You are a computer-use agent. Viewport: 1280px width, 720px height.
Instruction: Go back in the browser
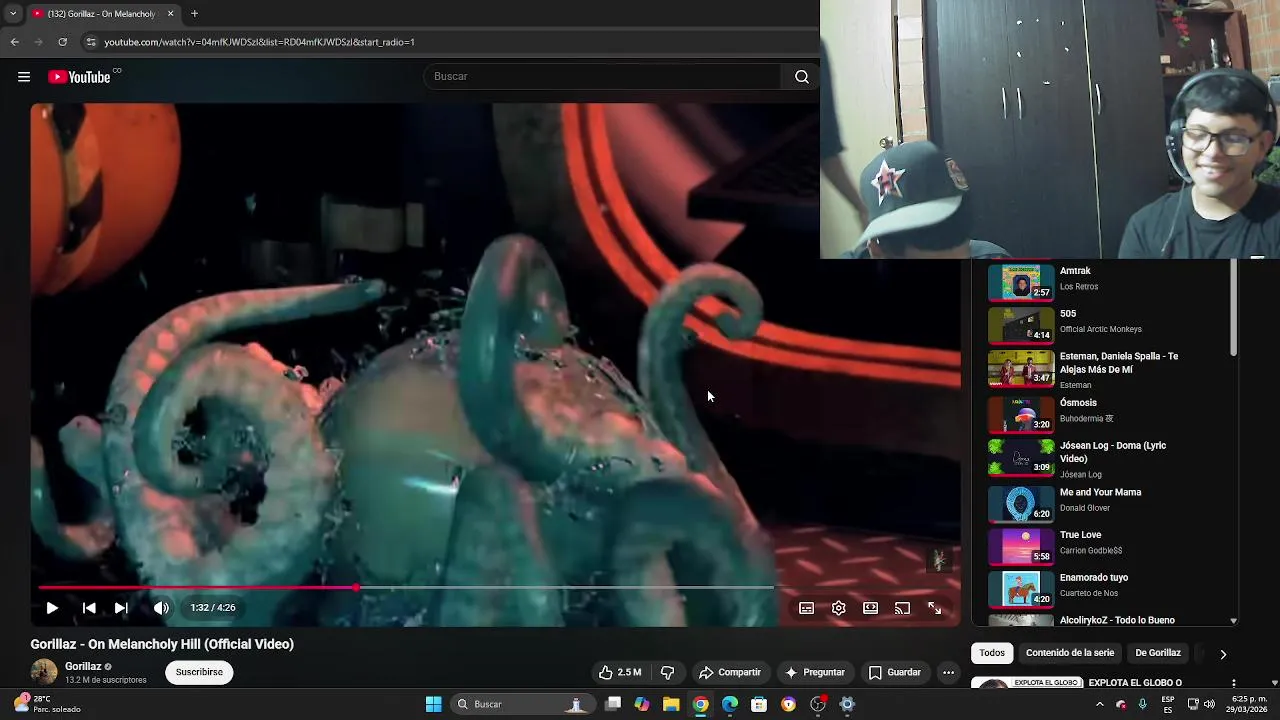(x=14, y=42)
